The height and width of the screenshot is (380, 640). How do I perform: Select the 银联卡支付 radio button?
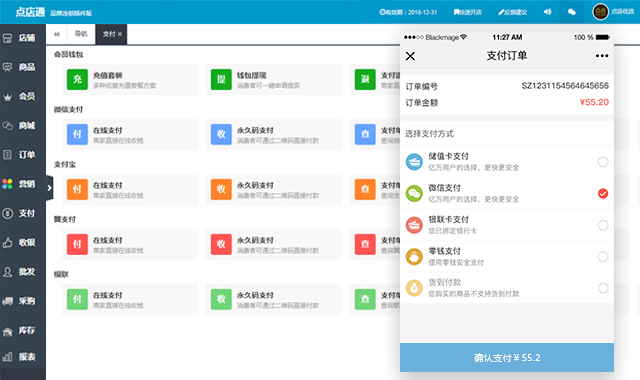click(x=603, y=225)
